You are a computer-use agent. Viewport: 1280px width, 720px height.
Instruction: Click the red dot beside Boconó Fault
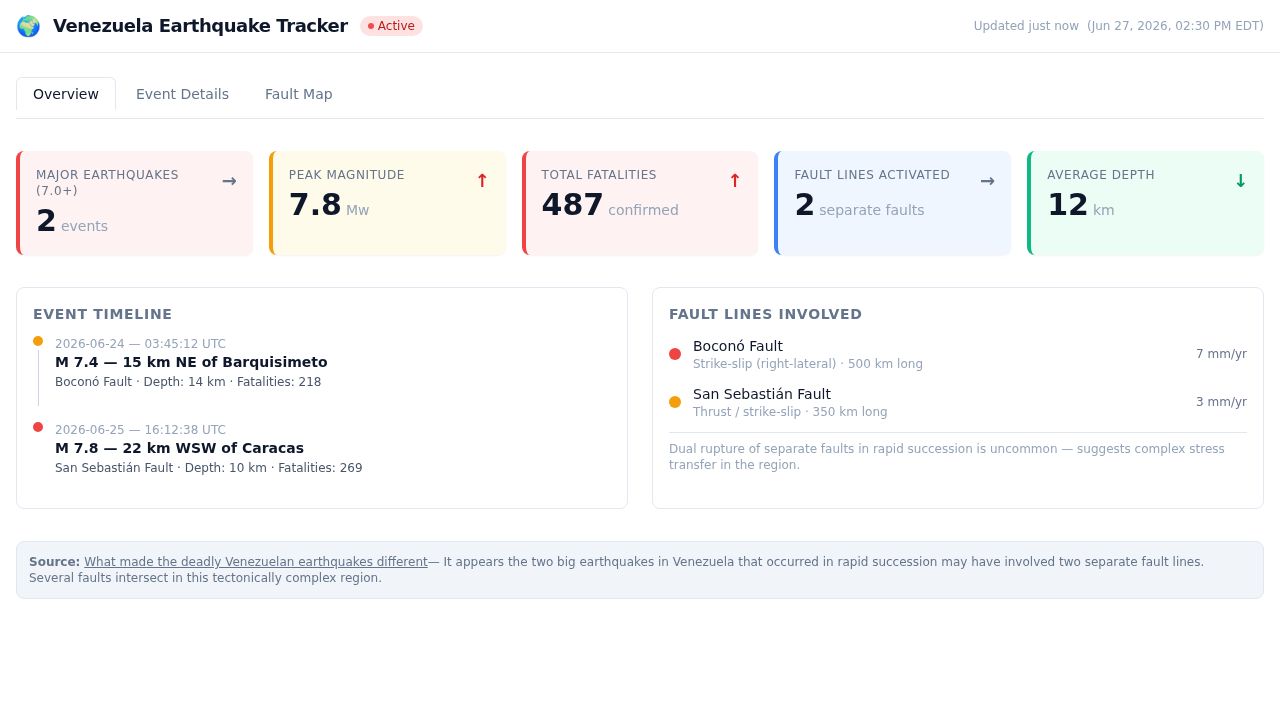pos(675,354)
